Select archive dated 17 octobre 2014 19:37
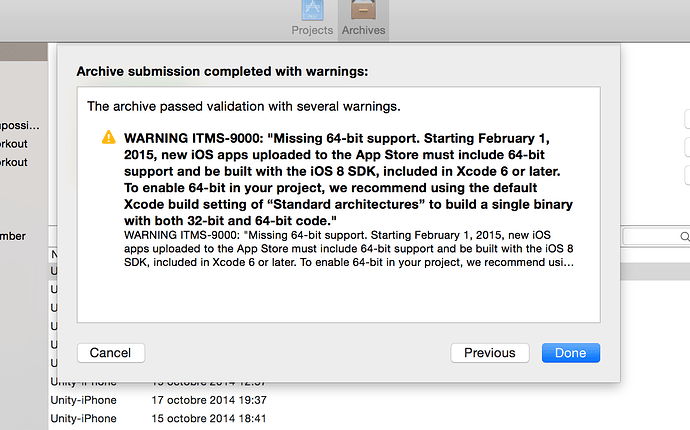This screenshot has width=690, height=430. coord(208,400)
